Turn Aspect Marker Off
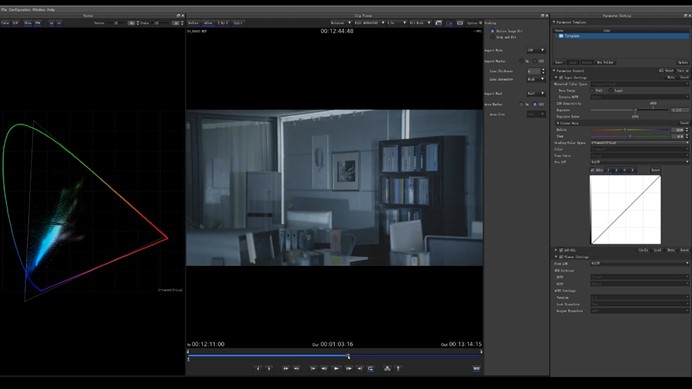Screen dimensions: 692x389 [535, 61]
